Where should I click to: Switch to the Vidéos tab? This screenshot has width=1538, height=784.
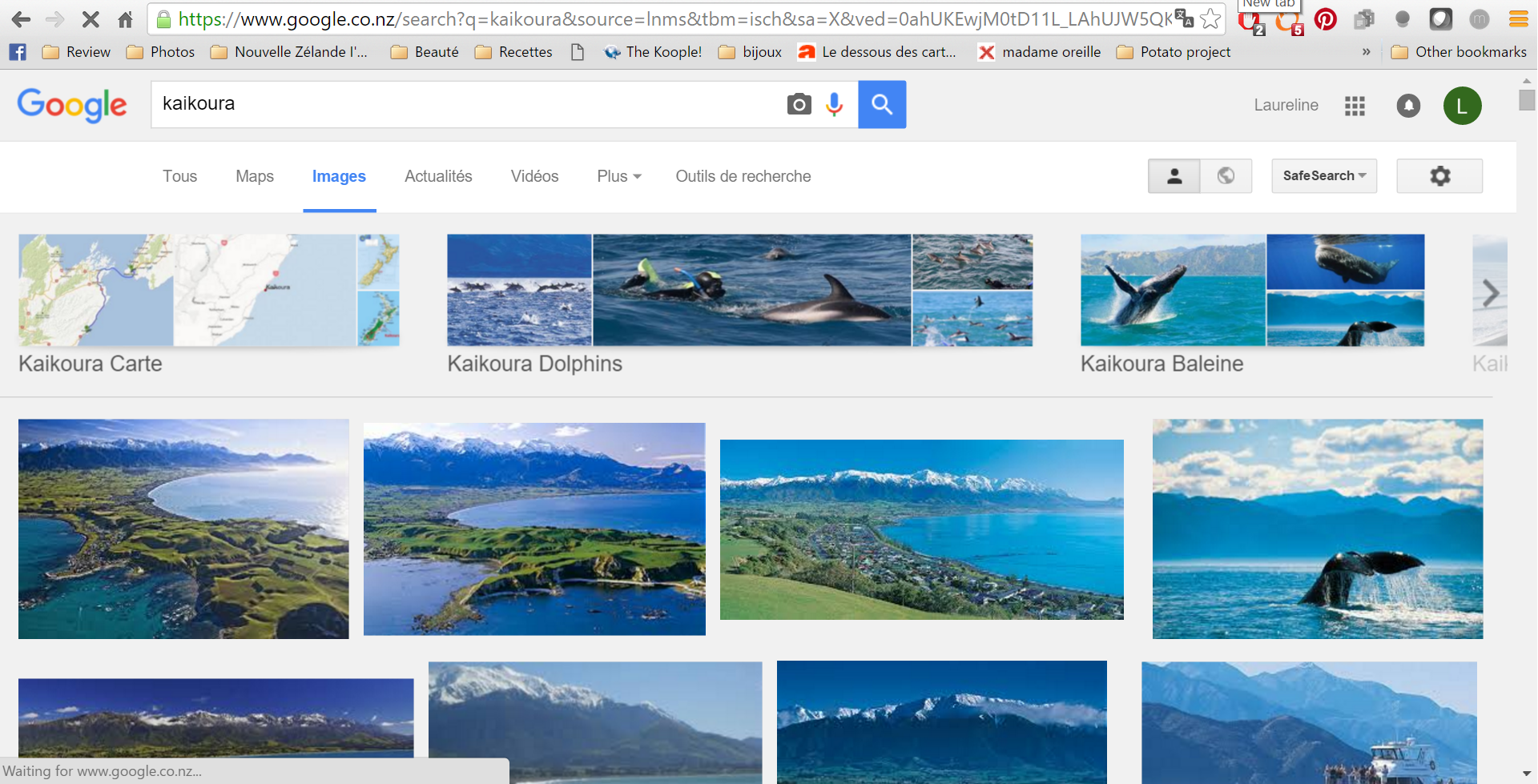534,176
